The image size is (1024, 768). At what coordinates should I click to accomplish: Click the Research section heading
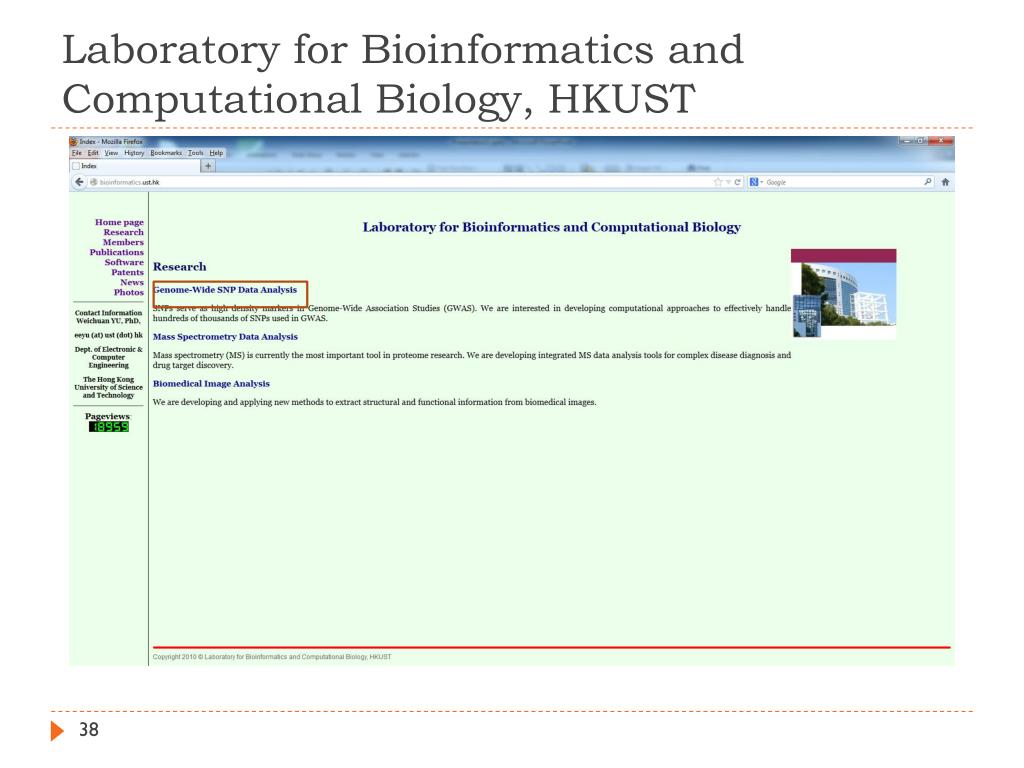click(180, 266)
